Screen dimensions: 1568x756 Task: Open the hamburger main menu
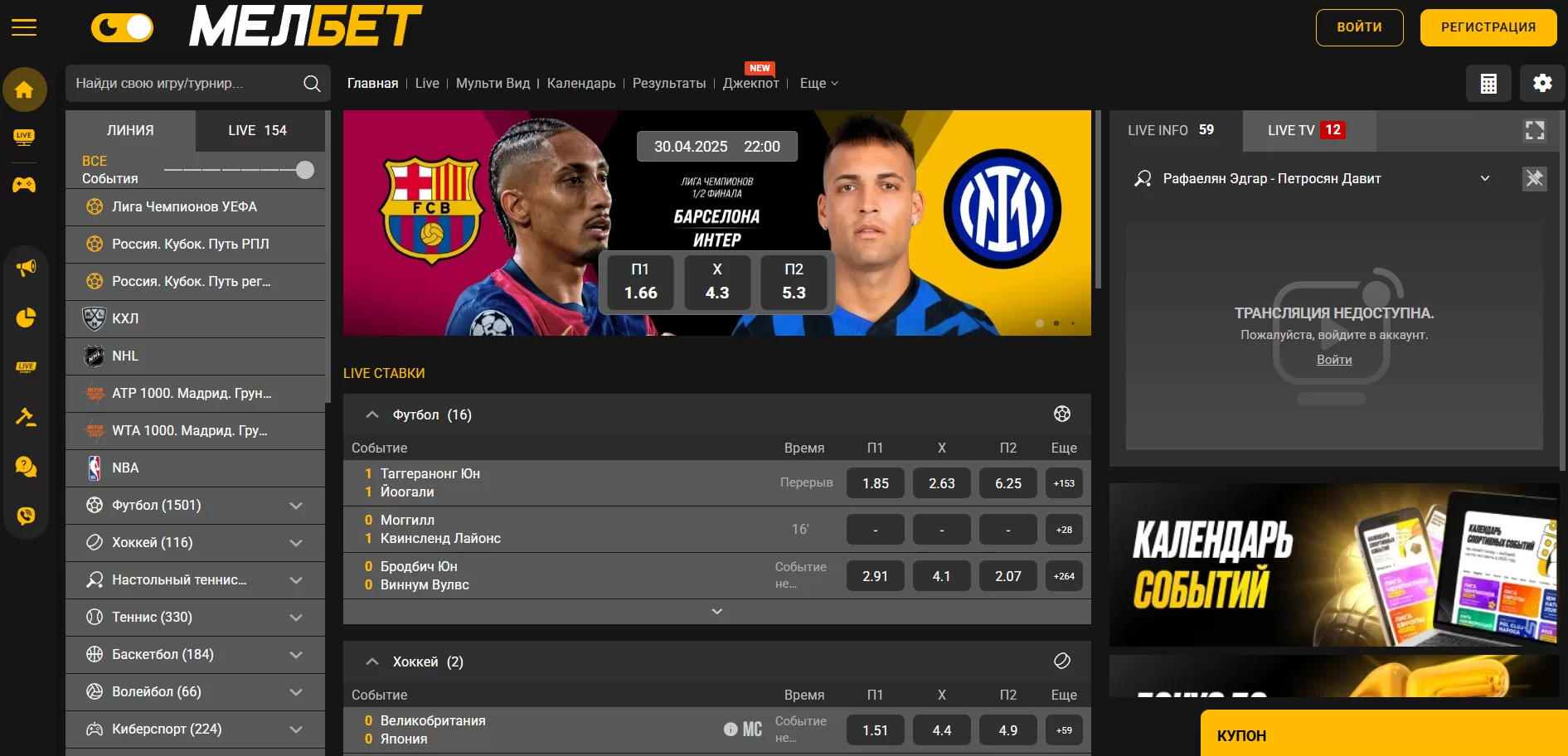(x=24, y=28)
